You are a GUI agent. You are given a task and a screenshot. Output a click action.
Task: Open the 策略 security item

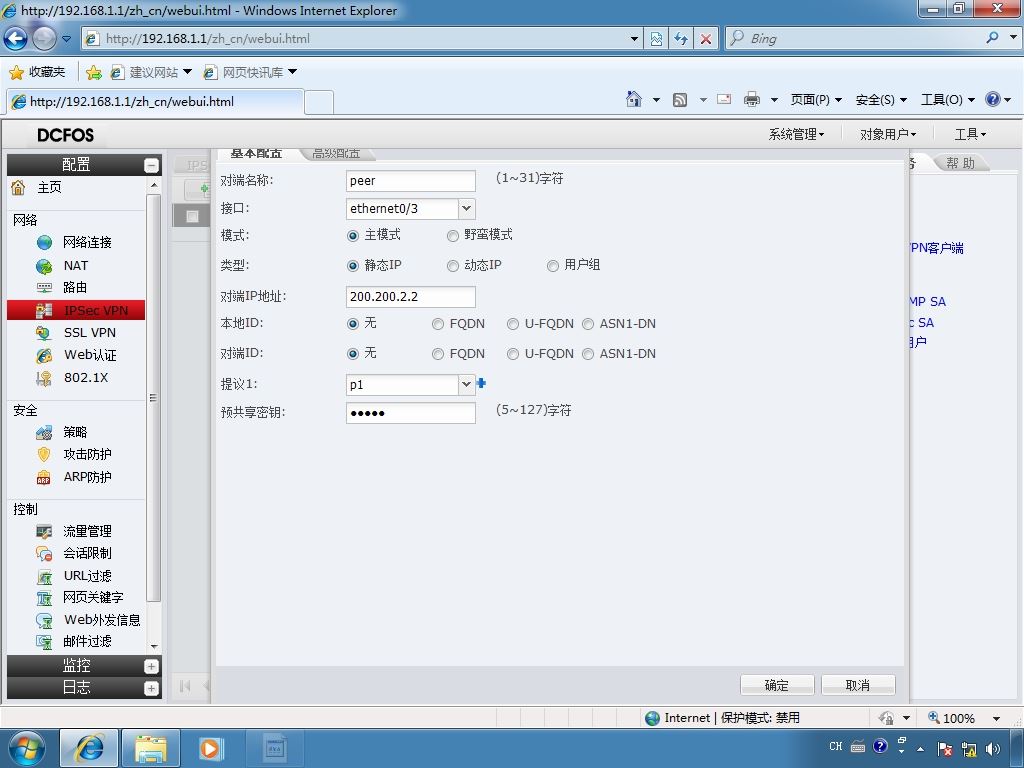74,432
